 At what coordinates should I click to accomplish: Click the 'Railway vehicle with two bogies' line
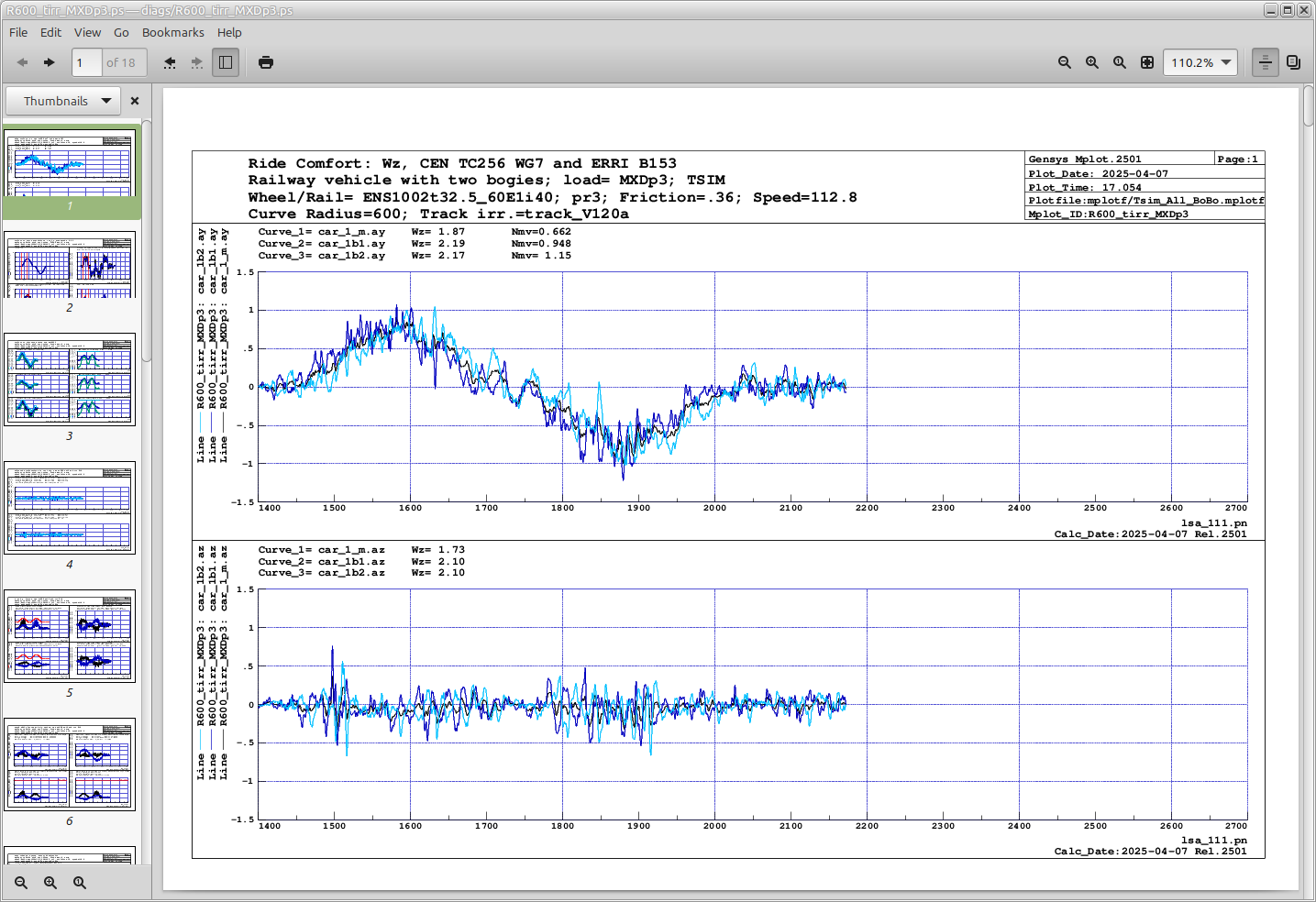(x=486, y=180)
